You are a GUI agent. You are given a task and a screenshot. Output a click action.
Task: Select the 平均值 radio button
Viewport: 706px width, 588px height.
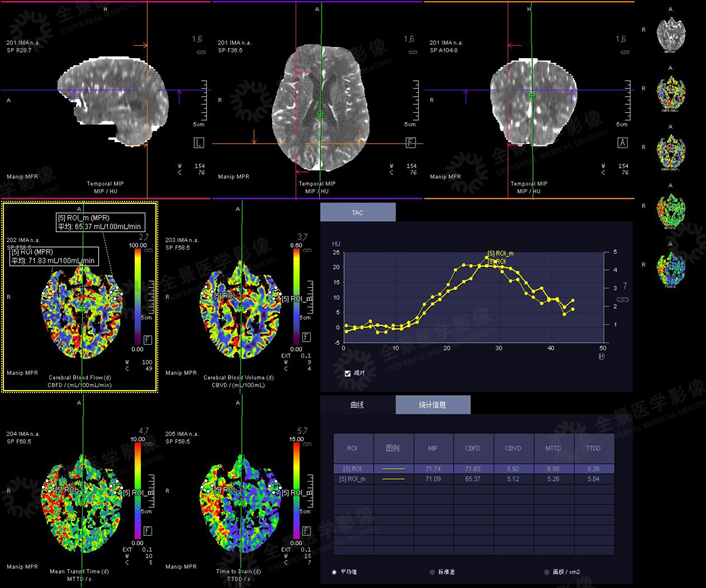point(334,571)
